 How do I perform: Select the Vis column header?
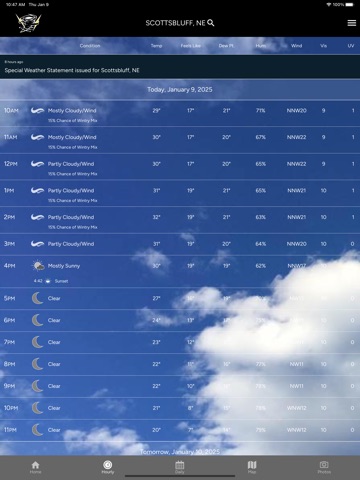(323, 46)
